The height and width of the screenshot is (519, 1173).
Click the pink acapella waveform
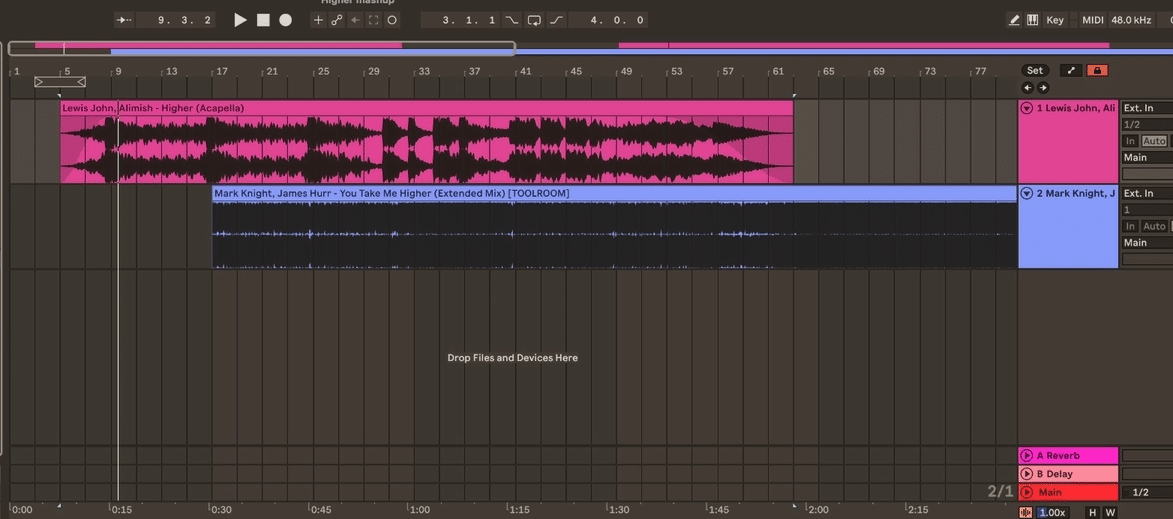click(426, 150)
